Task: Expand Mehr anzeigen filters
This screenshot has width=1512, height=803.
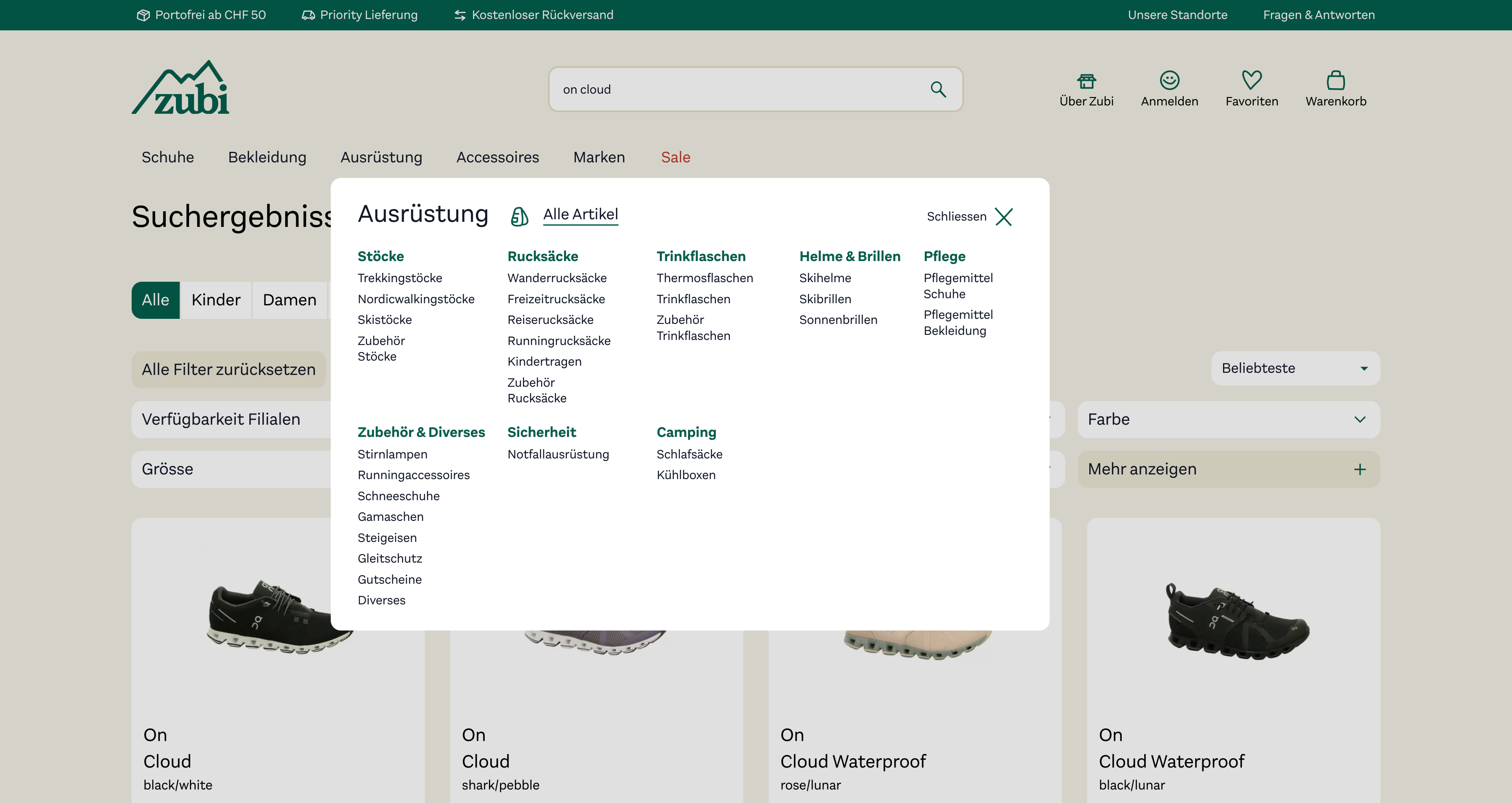Action: click(x=1228, y=469)
